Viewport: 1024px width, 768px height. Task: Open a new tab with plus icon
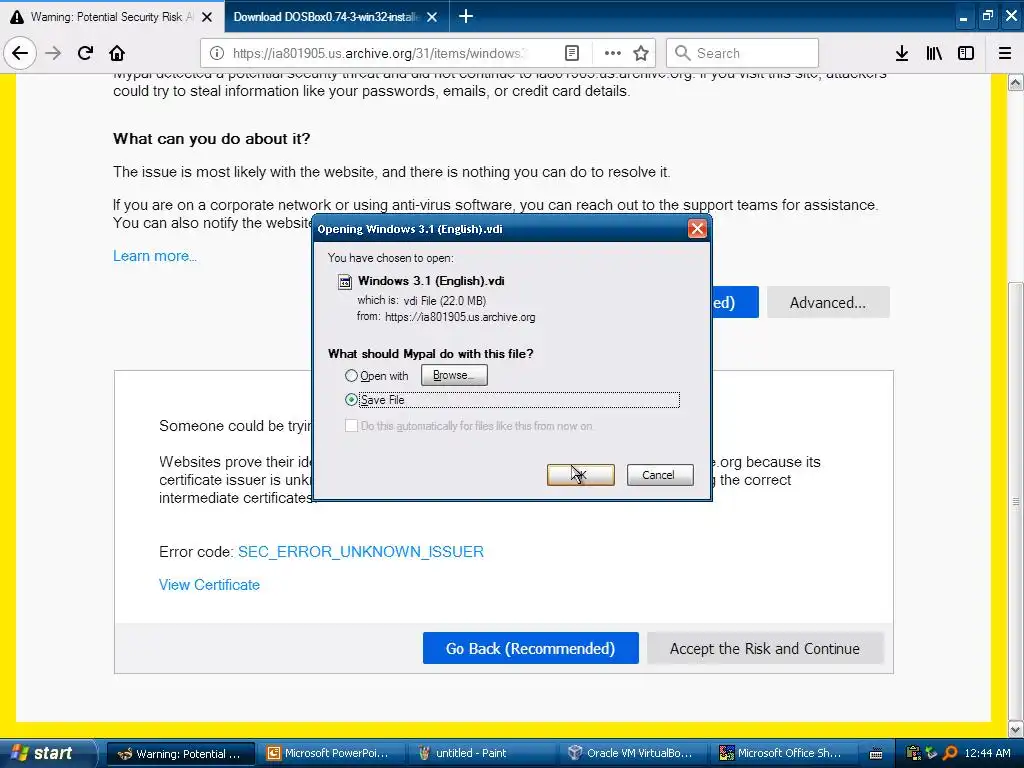(x=466, y=16)
